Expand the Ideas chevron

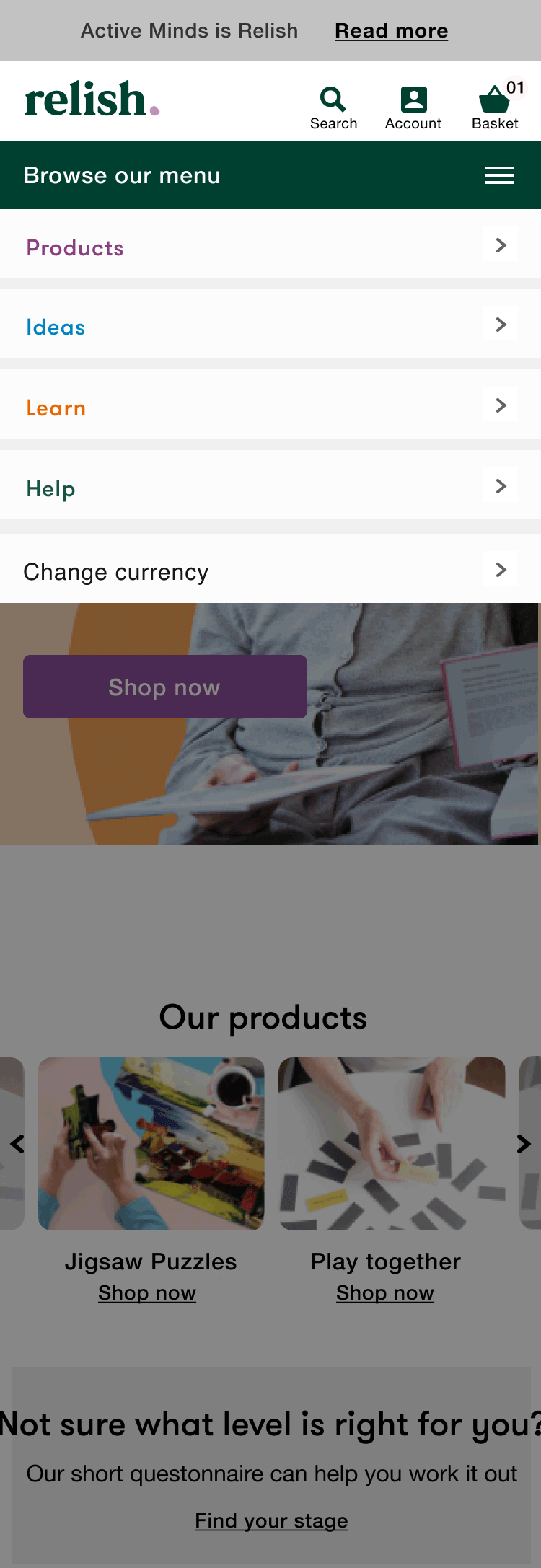(x=501, y=325)
